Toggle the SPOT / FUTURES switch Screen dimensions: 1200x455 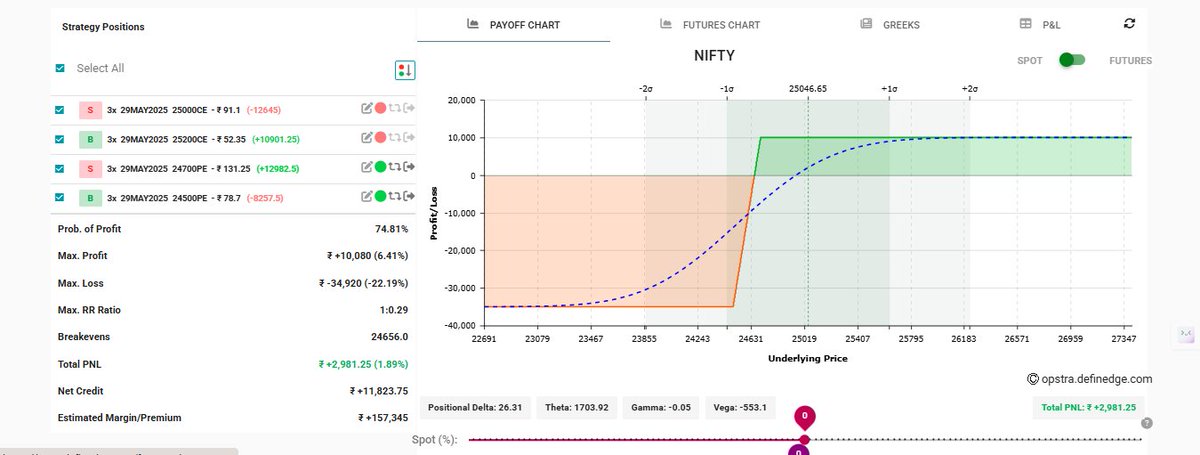click(x=1072, y=60)
